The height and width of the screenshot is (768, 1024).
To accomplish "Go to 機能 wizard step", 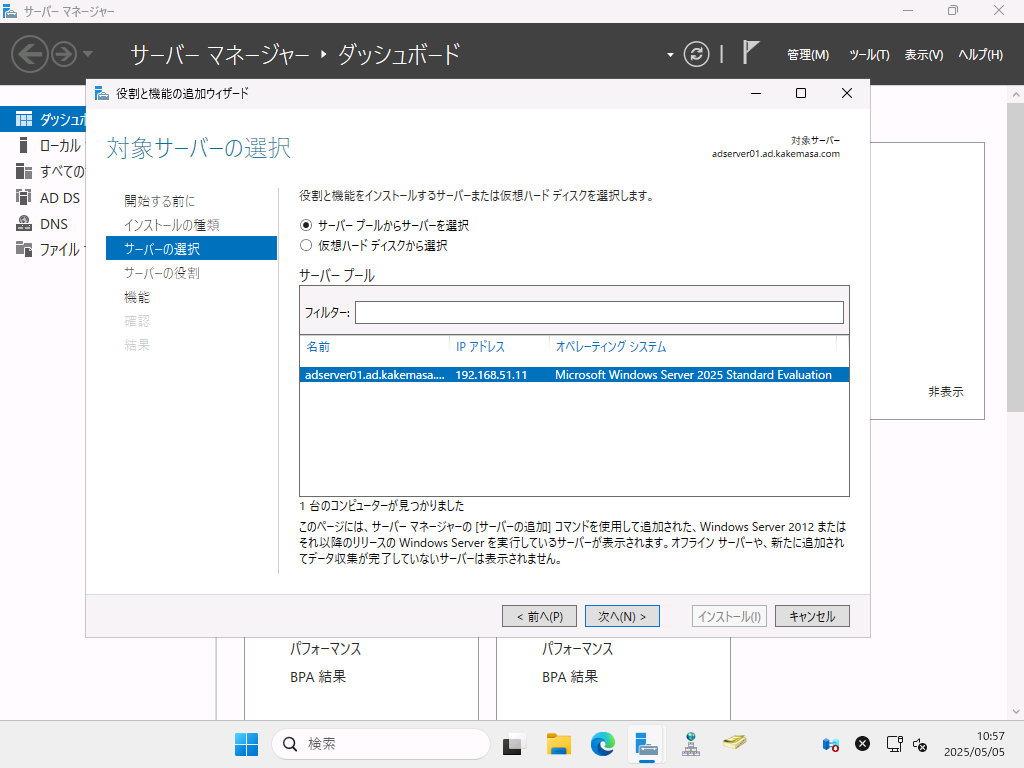I will point(137,297).
